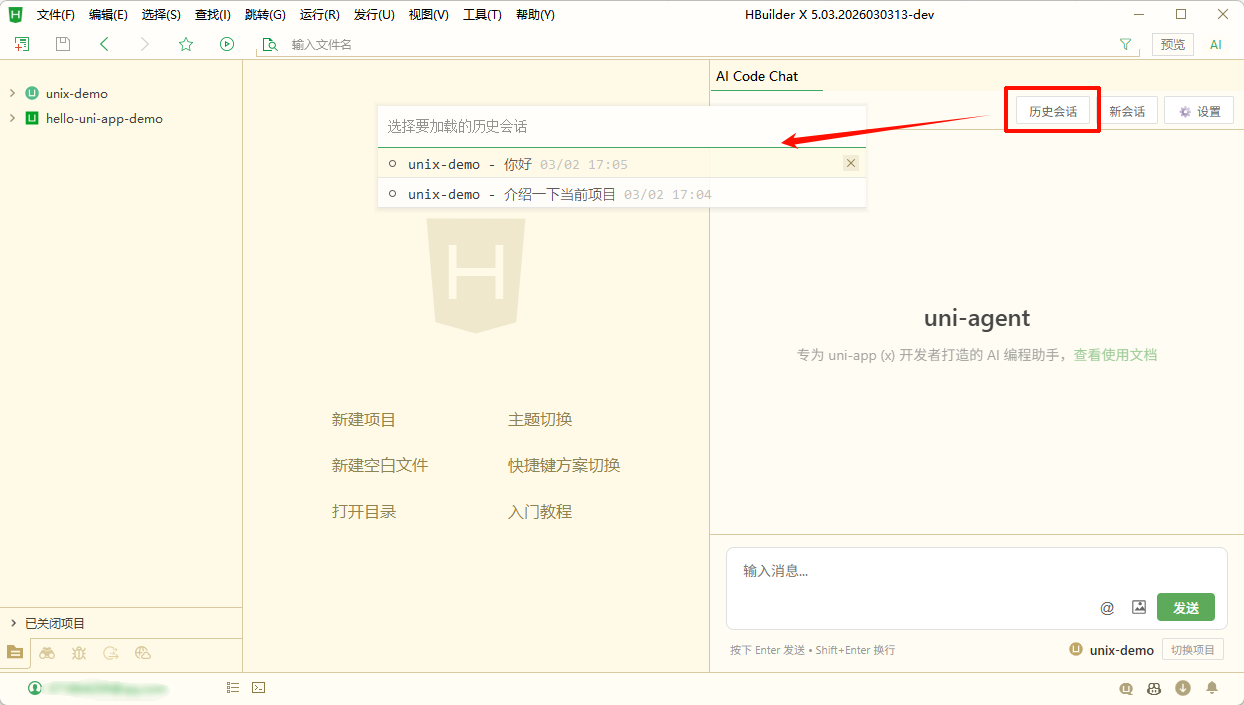This screenshot has width=1244, height=705.
Task: Toggle the AI panel button in toolbar
Action: (x=1216, y=44)
